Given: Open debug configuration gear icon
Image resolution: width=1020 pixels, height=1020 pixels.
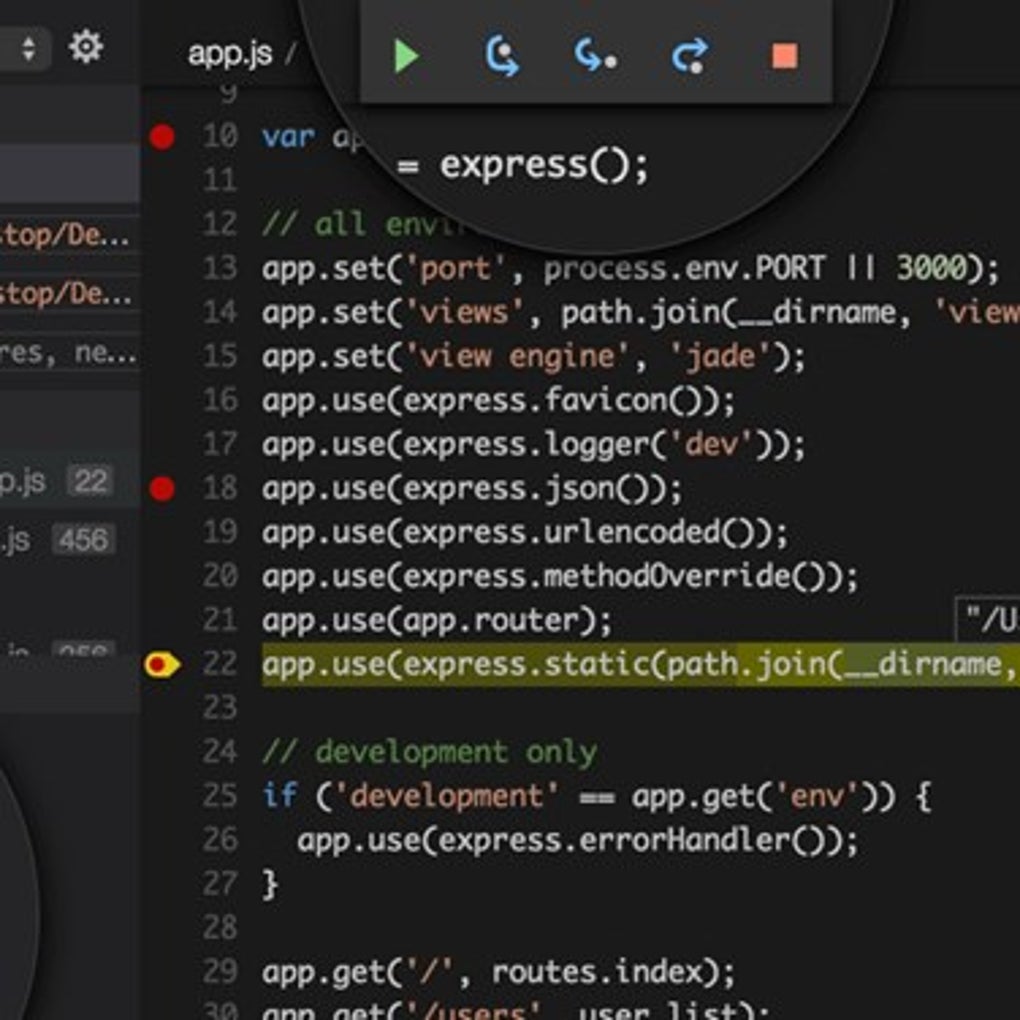Looking at the screenshot, I should coord(86,47).
